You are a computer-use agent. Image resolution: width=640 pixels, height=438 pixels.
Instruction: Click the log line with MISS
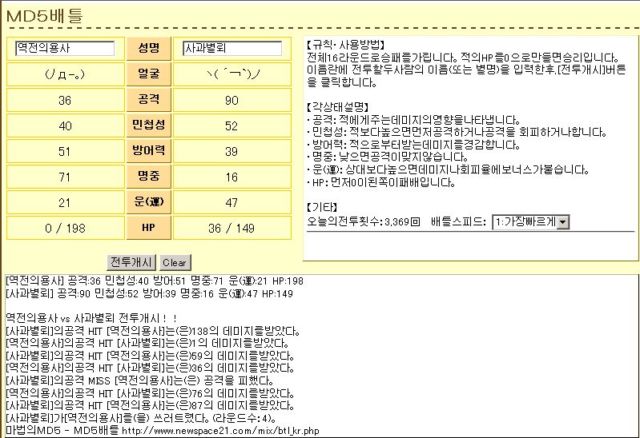140,381
